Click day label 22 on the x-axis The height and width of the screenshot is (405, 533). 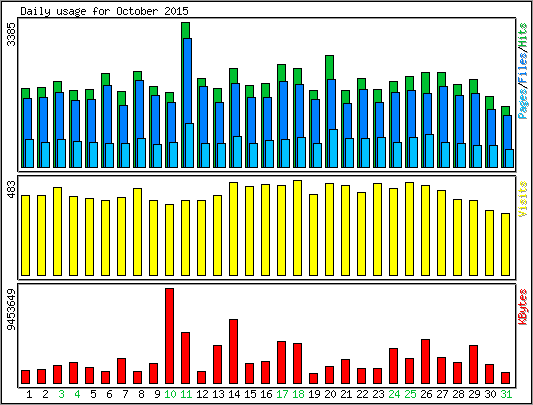pyautogui.click(x=362, y=394)
